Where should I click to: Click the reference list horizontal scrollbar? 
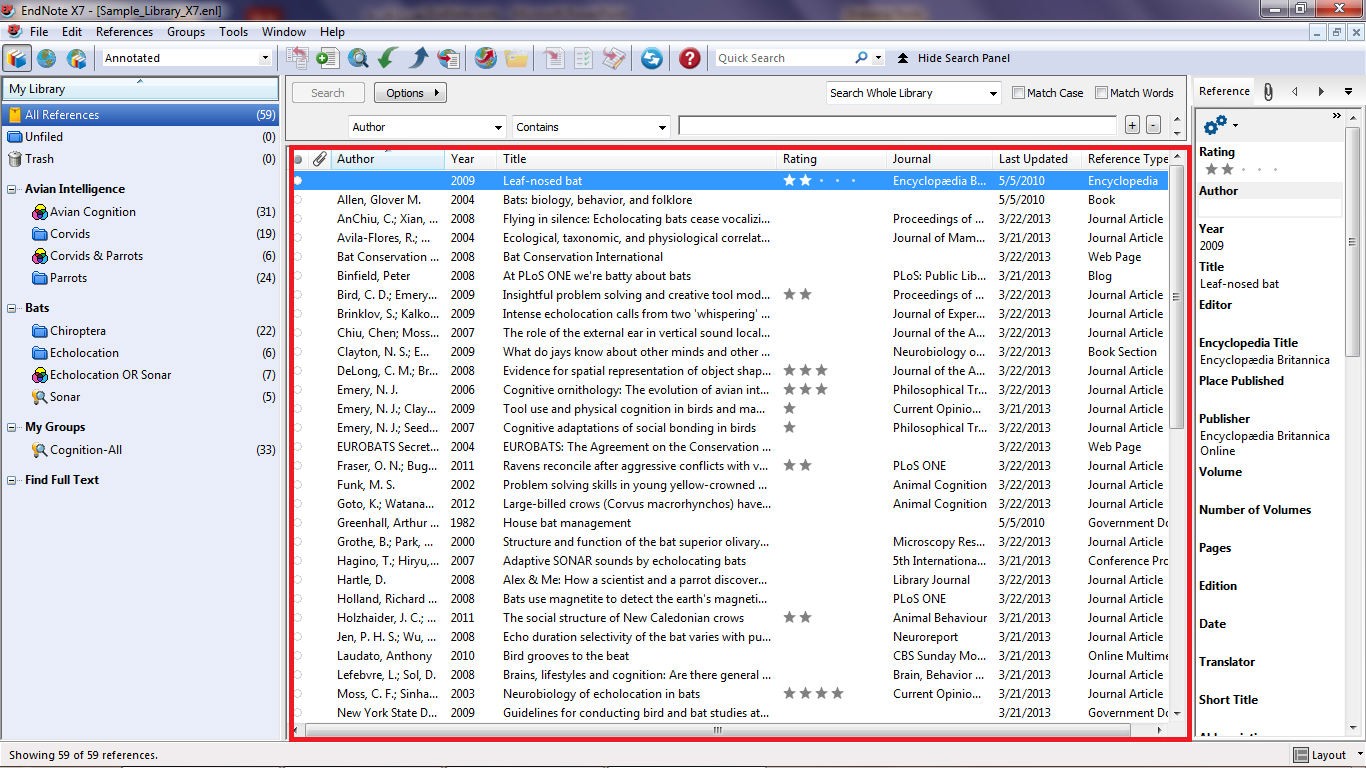[717, 730]
